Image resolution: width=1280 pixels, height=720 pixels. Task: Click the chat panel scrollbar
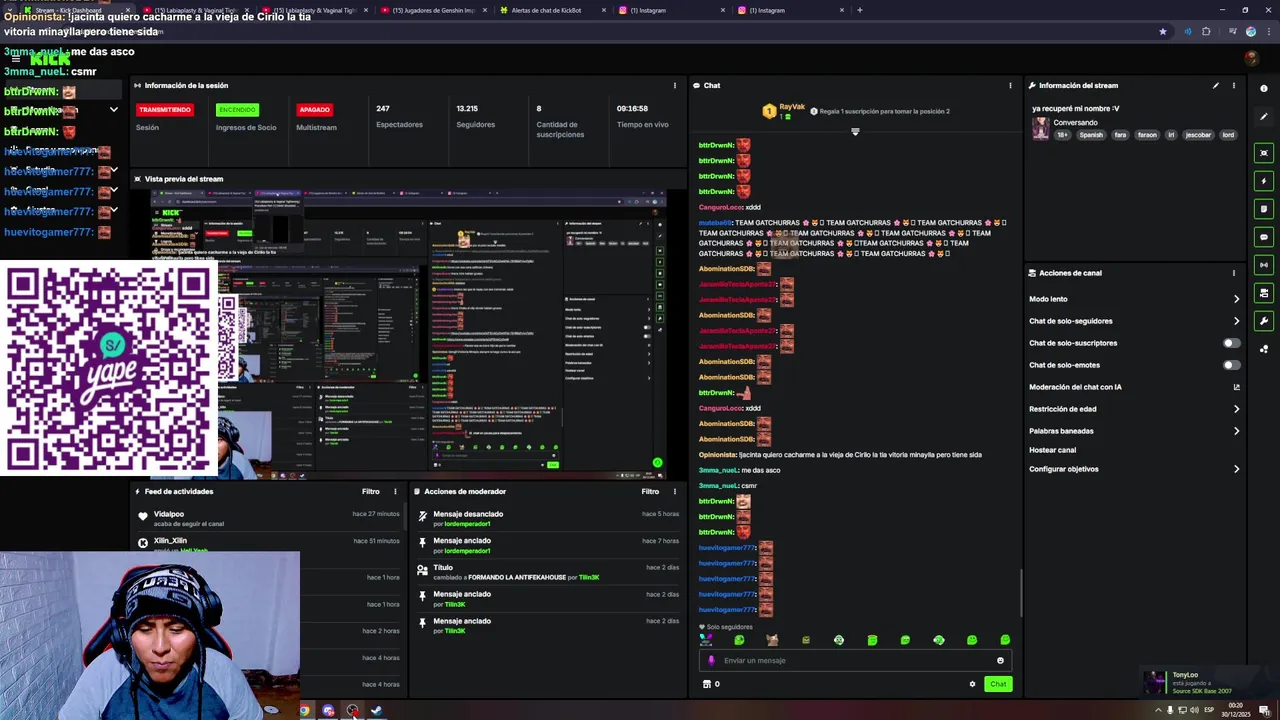click(1020, 592)
